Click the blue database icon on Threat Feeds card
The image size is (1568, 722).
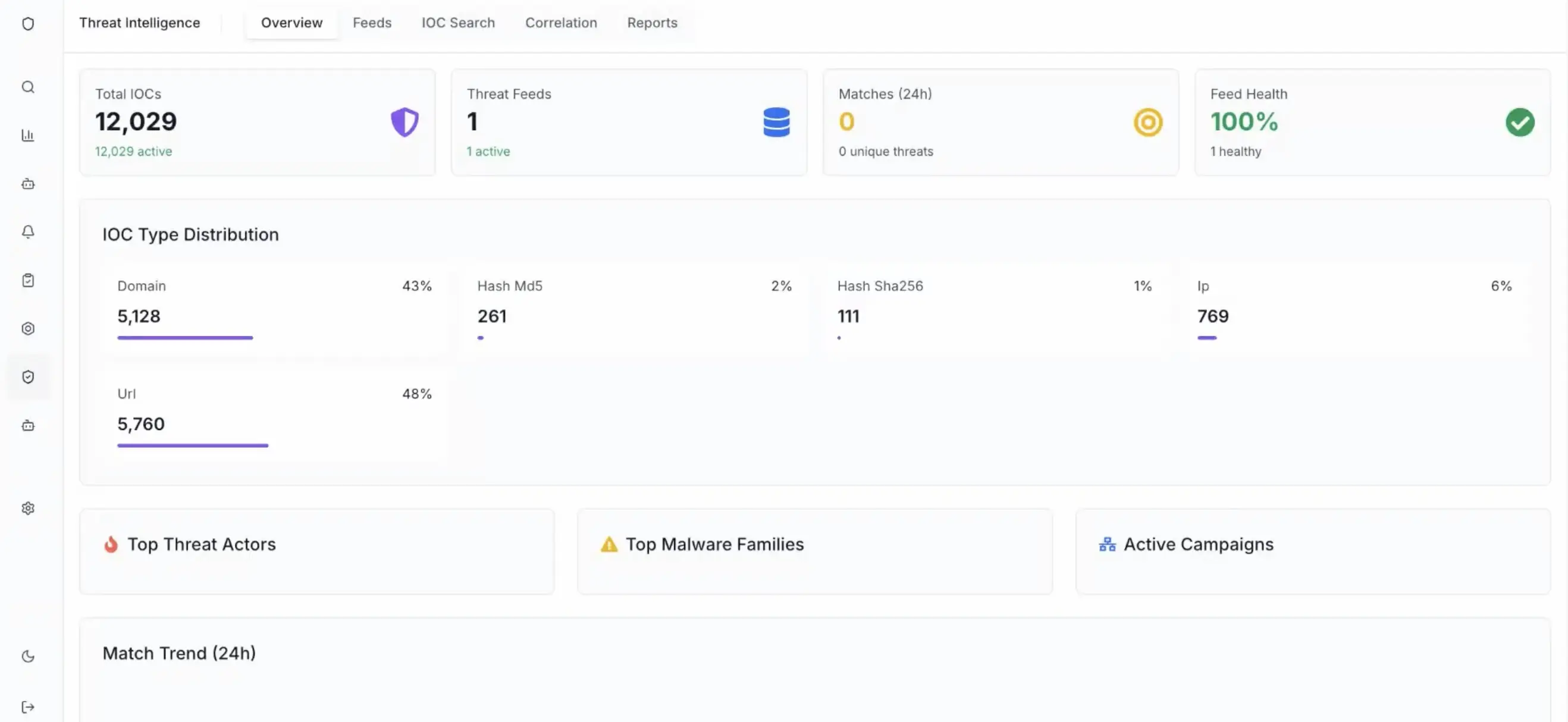click(776, 122)
